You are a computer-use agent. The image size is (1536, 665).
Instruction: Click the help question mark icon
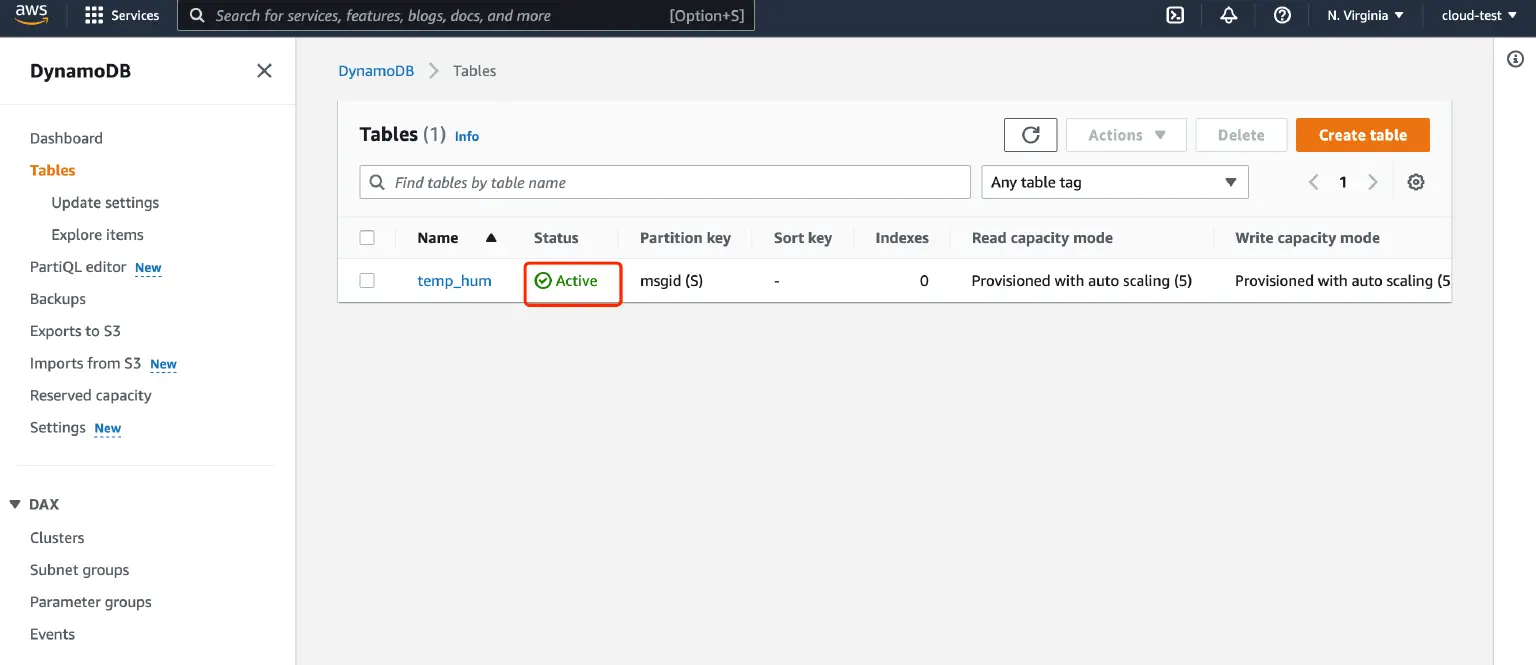(x=1282, y=15)
